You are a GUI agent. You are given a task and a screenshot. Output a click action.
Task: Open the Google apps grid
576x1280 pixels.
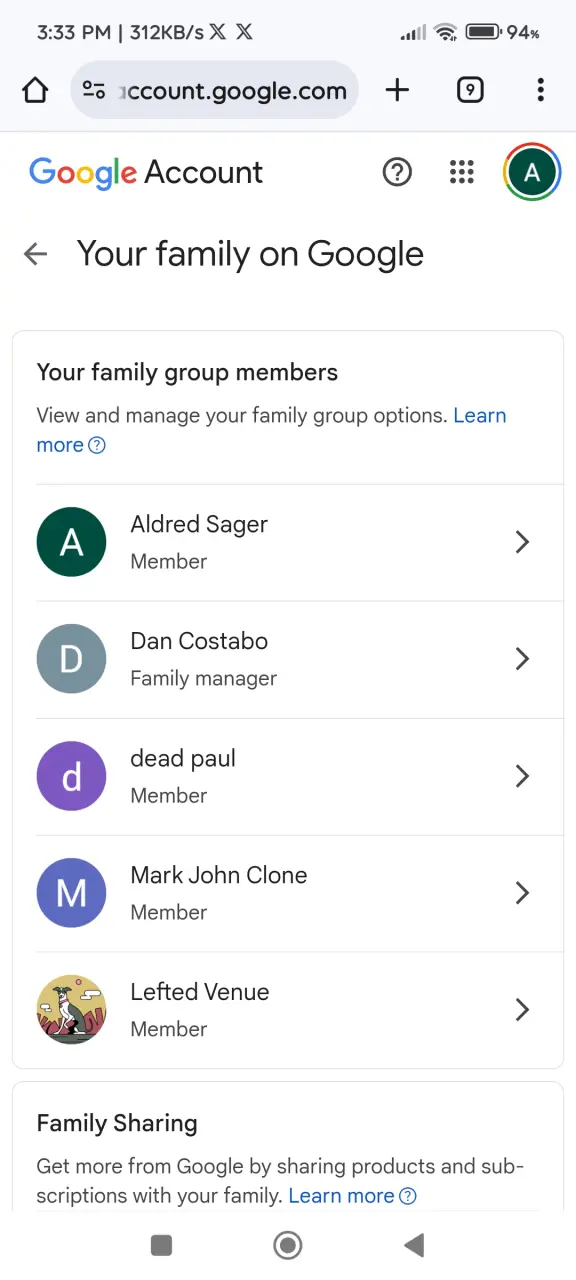(462, 172)
